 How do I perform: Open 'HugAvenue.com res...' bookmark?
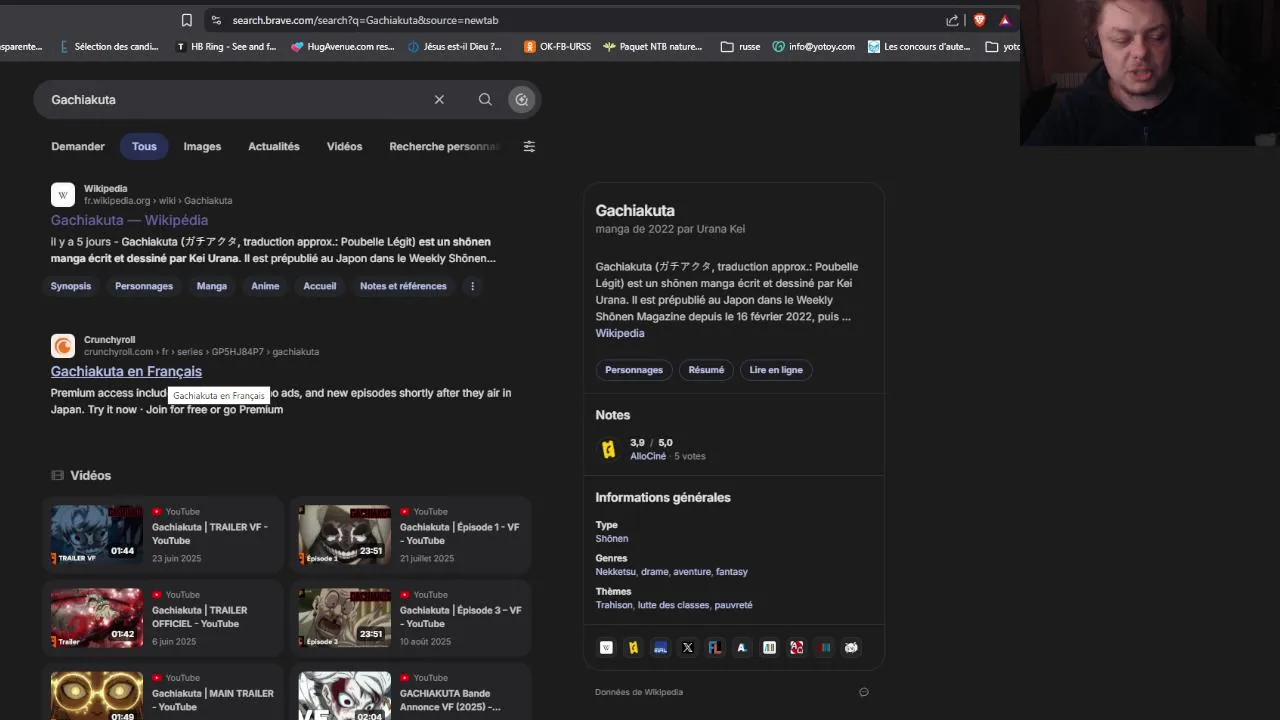pos(343,46)
